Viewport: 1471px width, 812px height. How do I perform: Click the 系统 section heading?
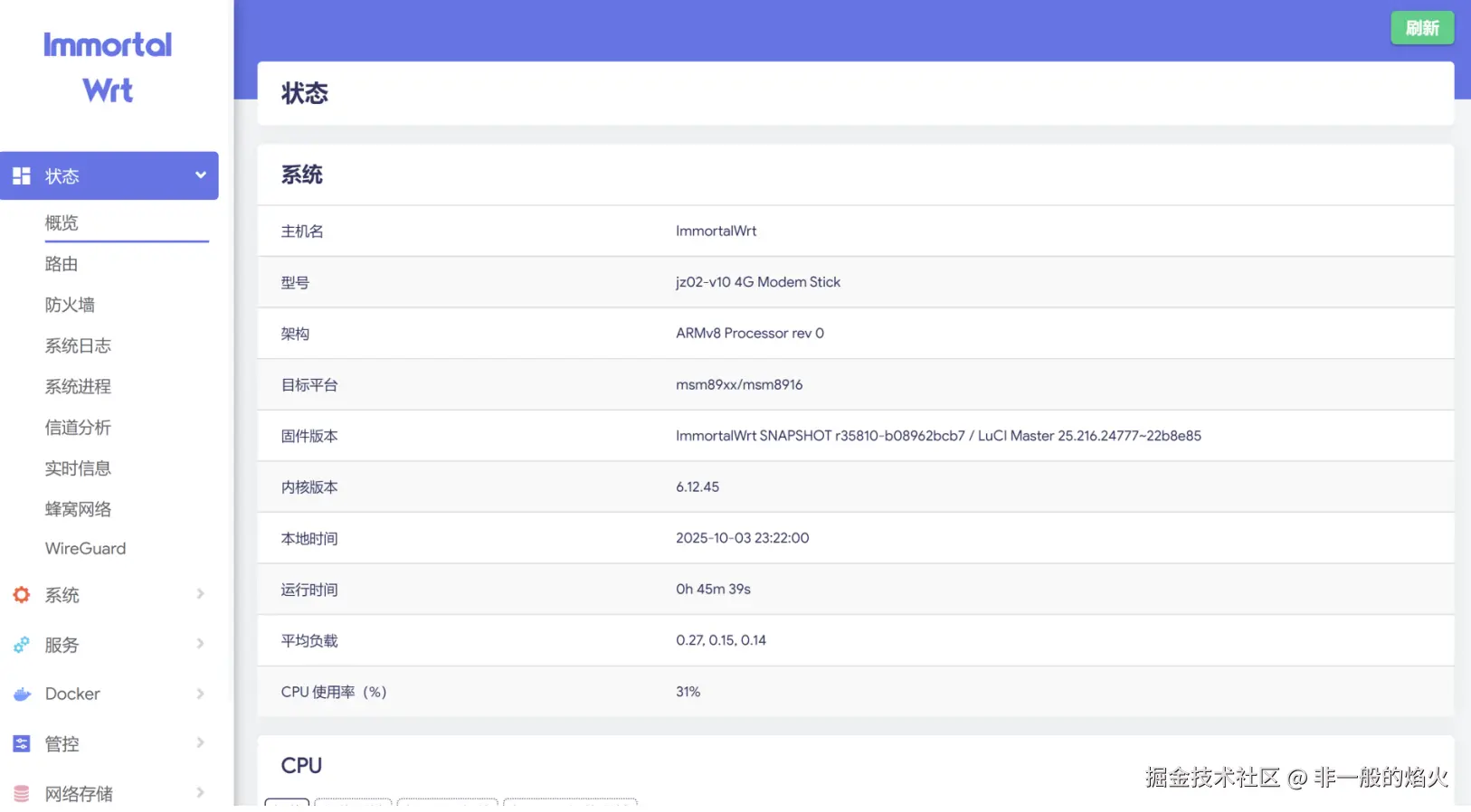[x=302, y=175]
